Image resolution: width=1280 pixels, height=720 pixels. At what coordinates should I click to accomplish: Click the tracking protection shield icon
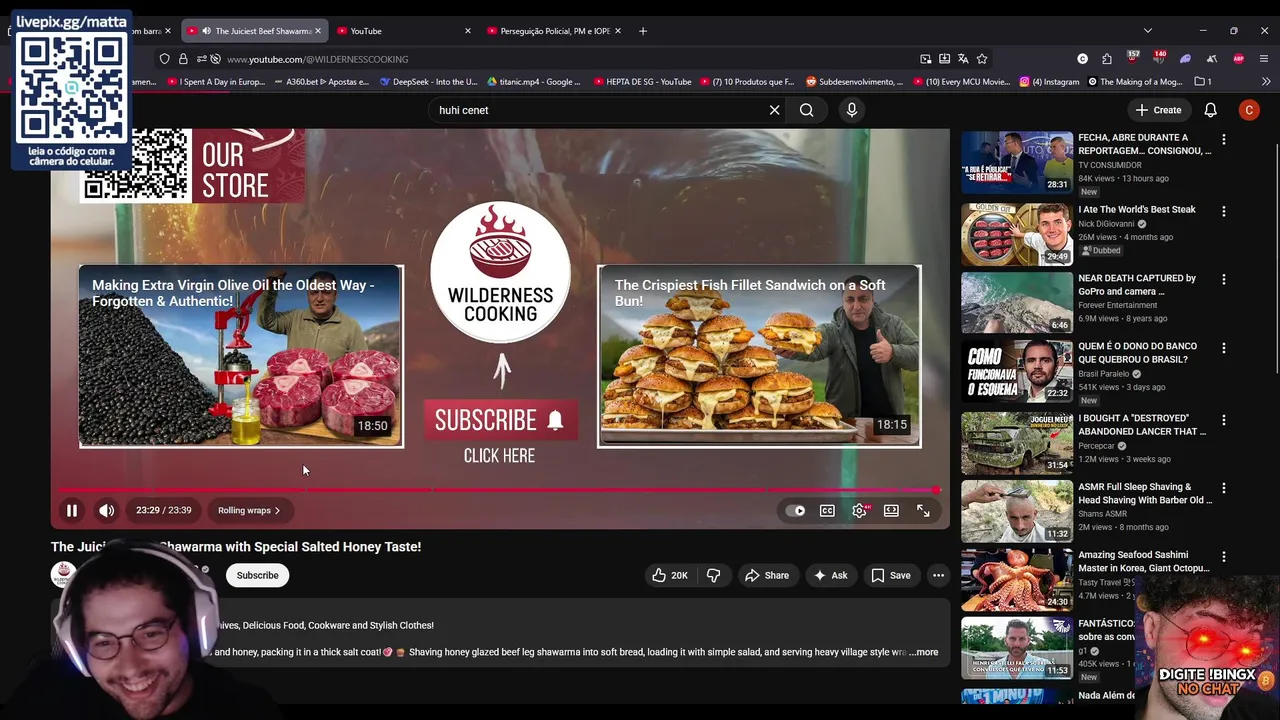tap(165, 59)
